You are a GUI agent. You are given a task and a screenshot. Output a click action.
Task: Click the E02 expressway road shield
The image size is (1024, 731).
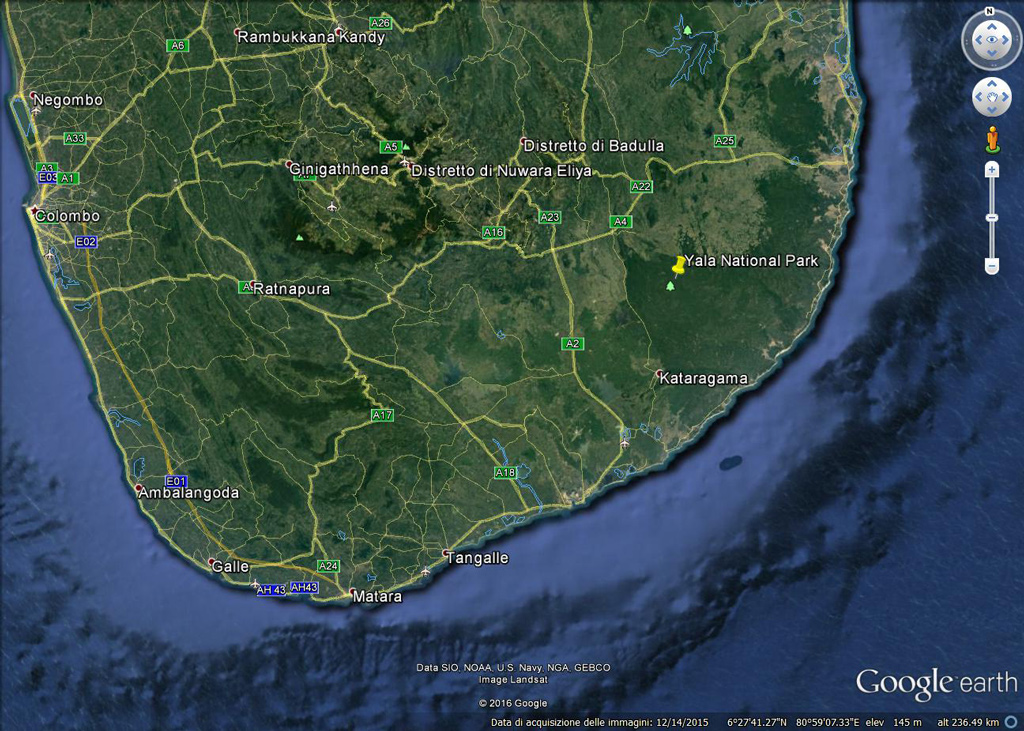(86, 241)
